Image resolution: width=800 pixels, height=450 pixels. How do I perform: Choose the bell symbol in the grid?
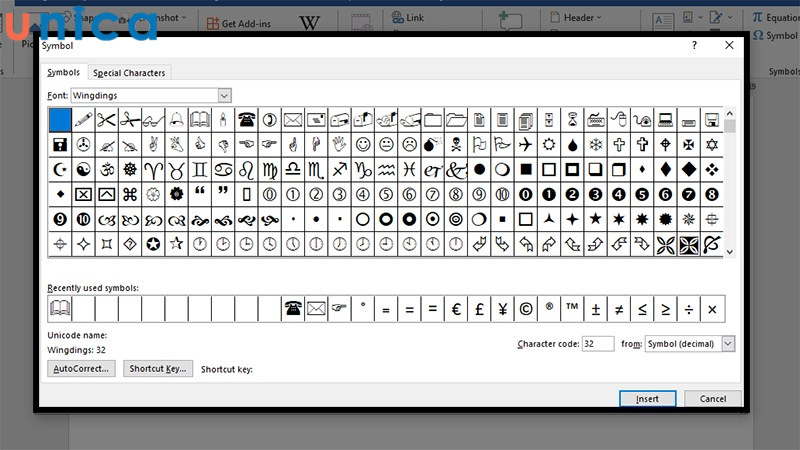click(176, 120)
